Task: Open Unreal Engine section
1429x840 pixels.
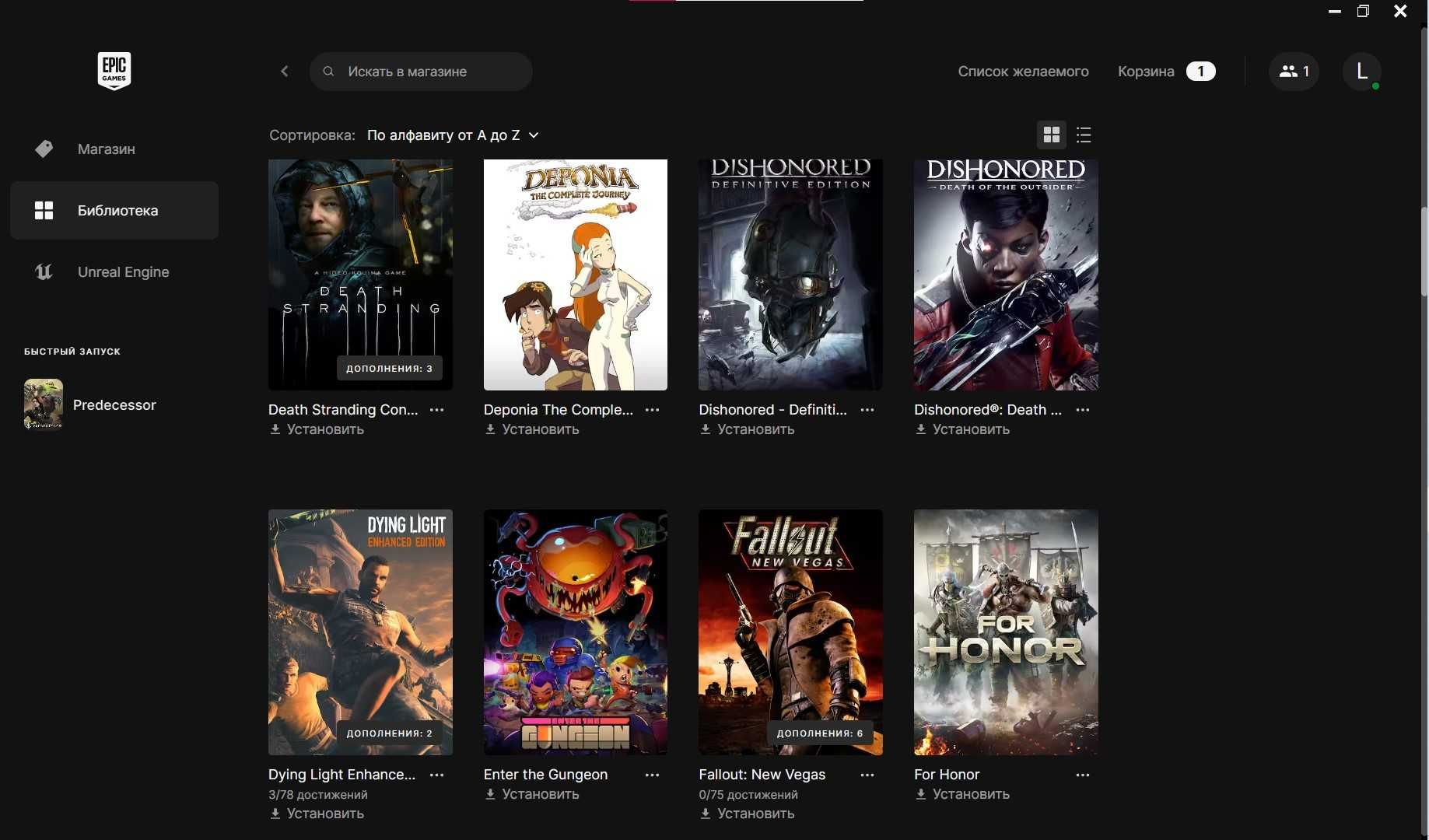Action: coord(114,271)
